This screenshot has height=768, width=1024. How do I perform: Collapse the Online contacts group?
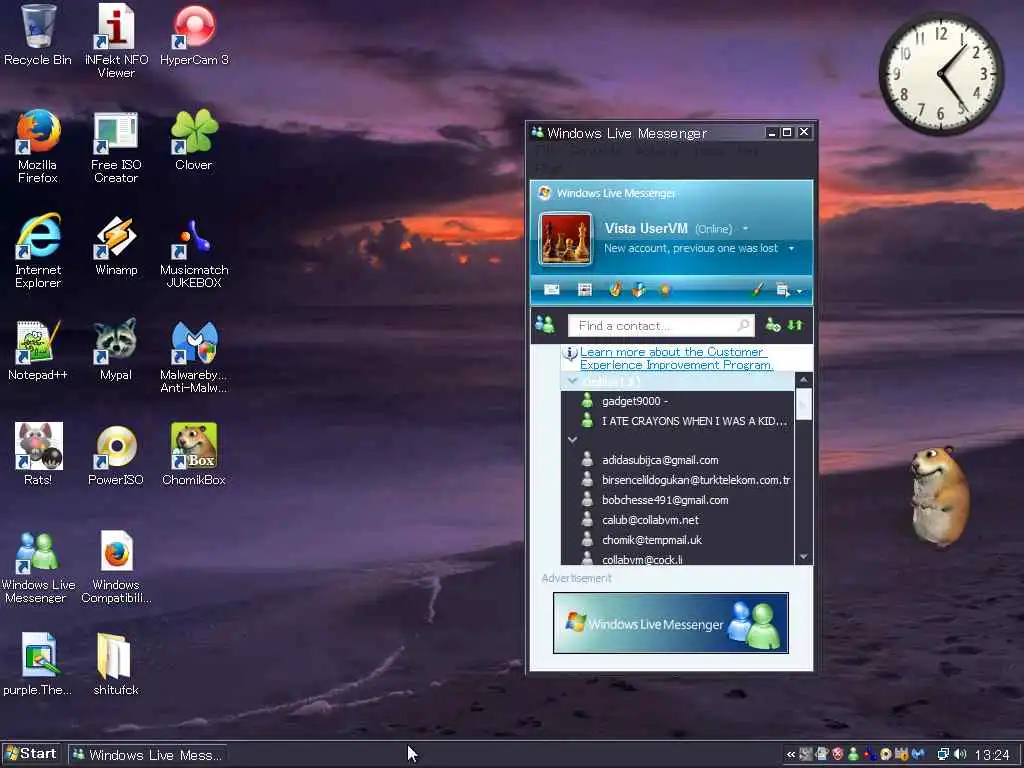(573, 381)
